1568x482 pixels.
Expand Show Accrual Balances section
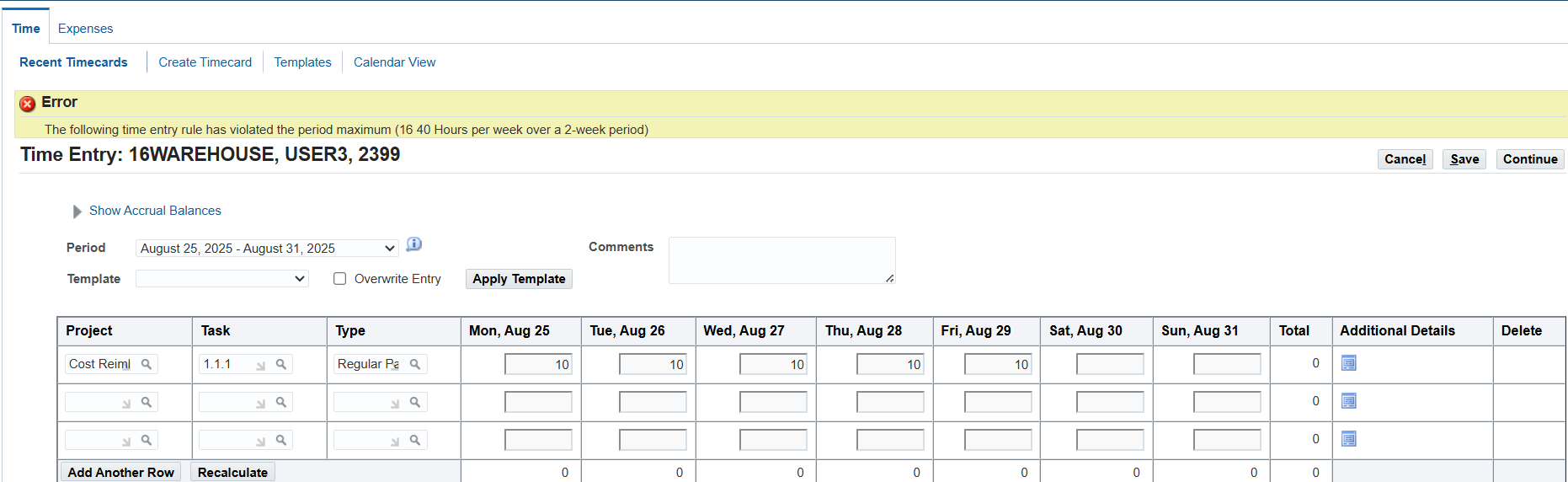click(77, 212)
